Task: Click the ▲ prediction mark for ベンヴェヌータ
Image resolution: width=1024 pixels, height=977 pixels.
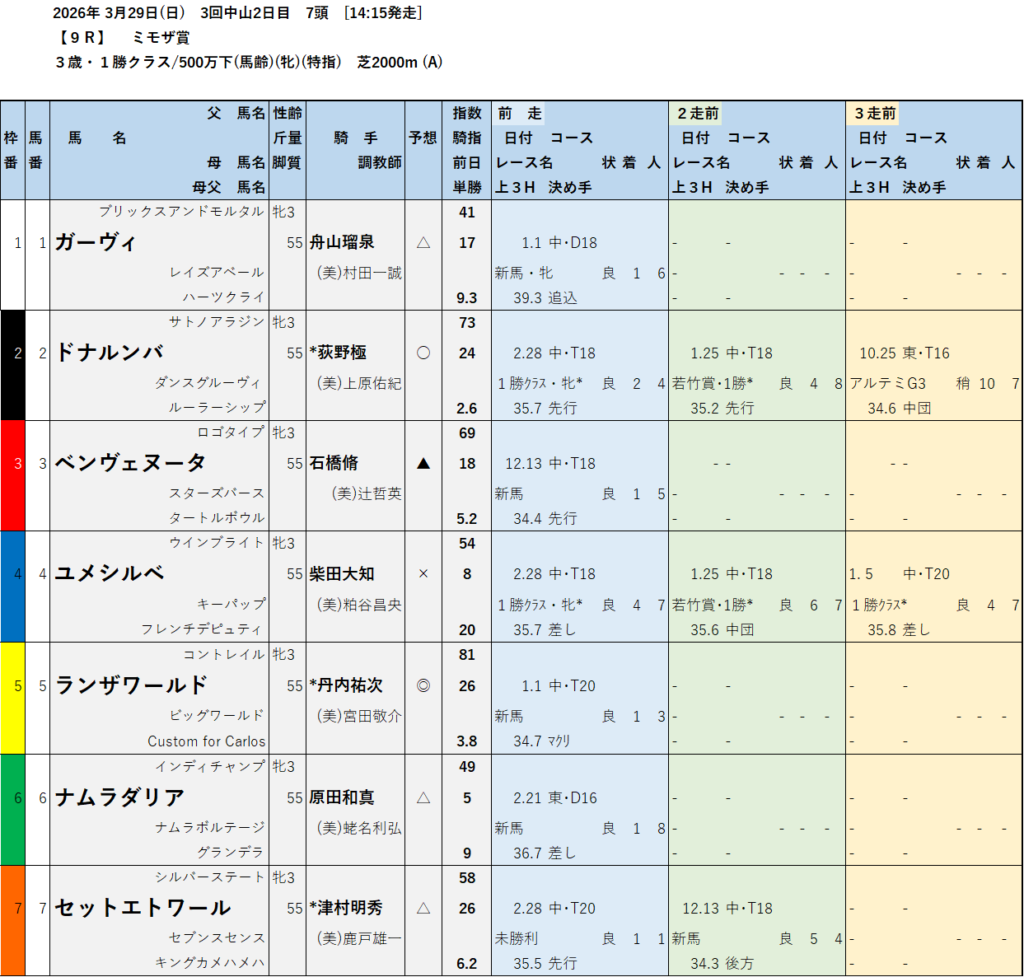Action: 423,463
